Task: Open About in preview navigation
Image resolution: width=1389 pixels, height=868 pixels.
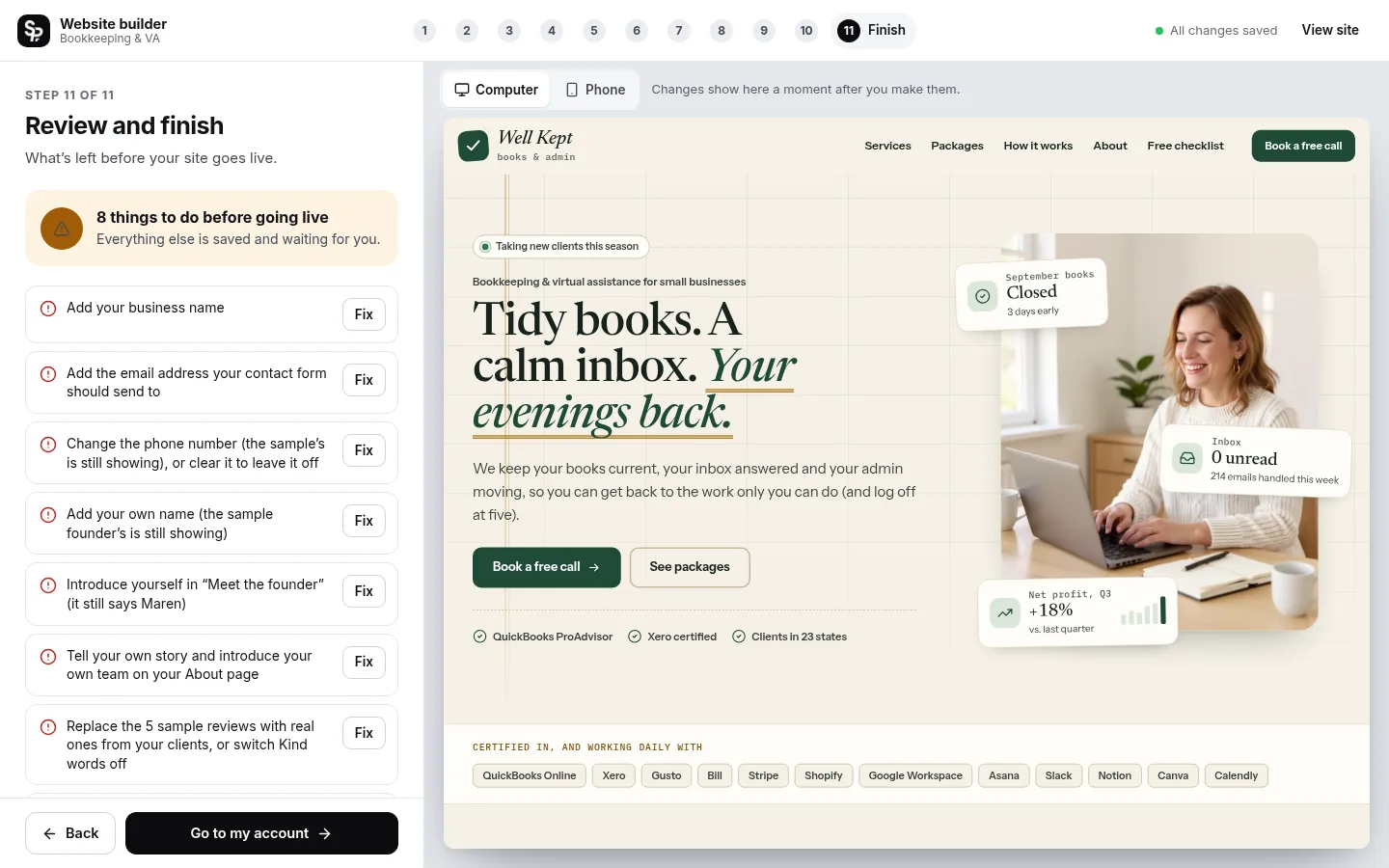Action: pos(1110,146)
